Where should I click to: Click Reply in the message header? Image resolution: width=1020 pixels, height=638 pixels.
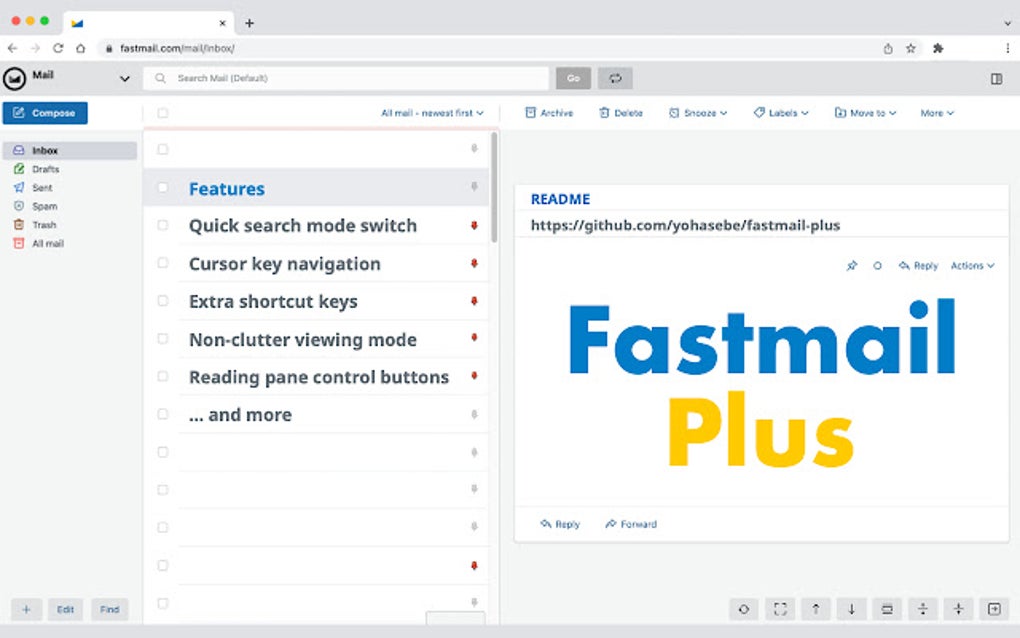918,265
